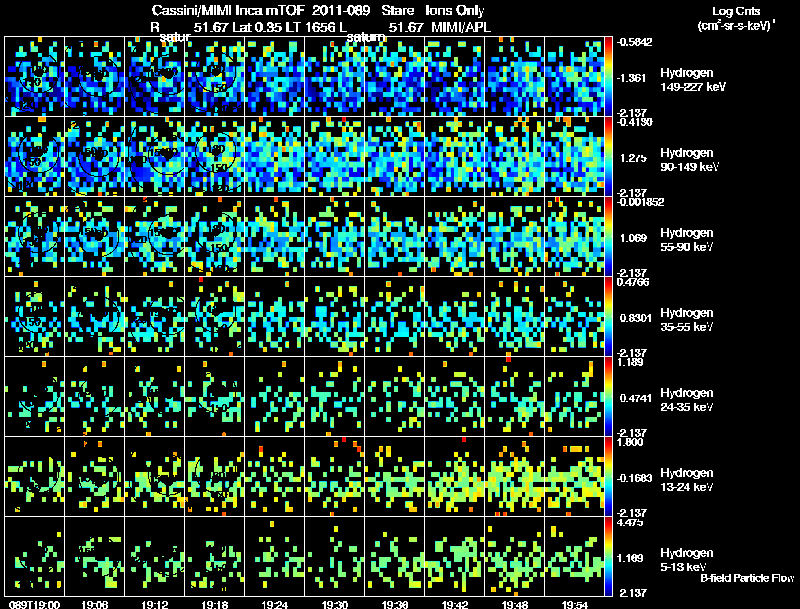Click the 19:06 time label
The image size is (800, 609).
click(94, 605)
